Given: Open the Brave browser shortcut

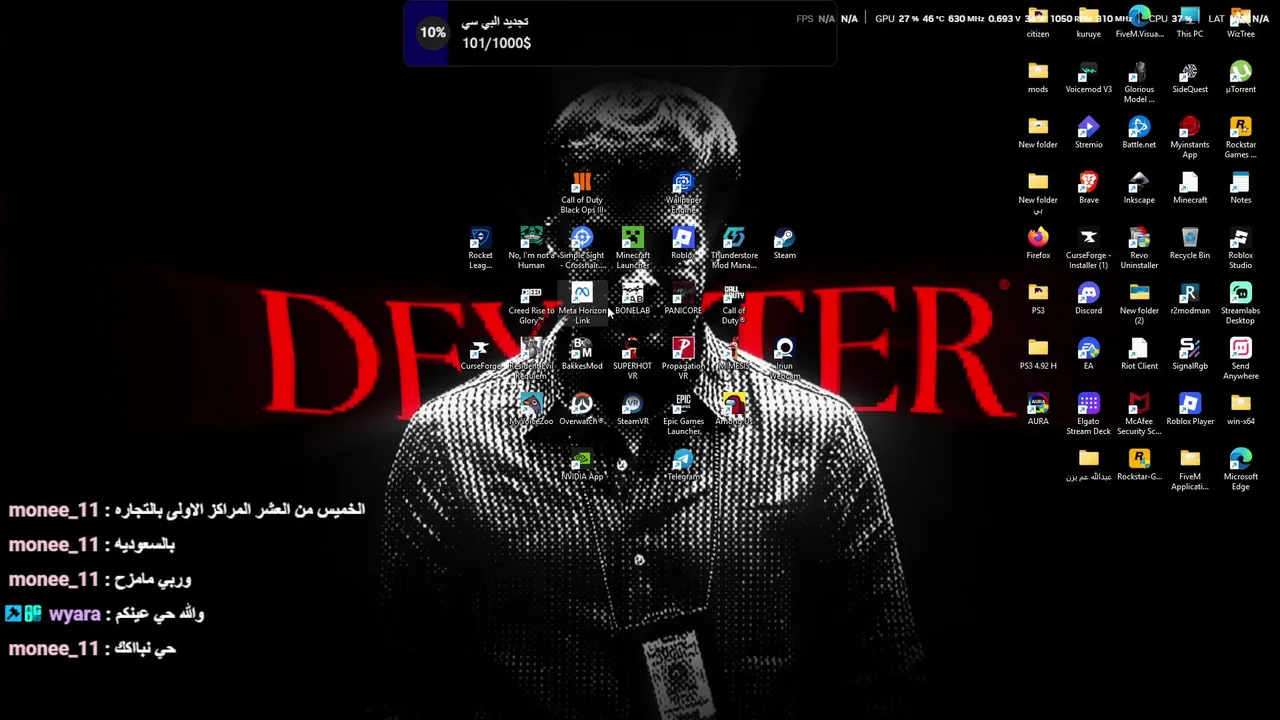Looking at the screenshot, I should coord(1089,188).
